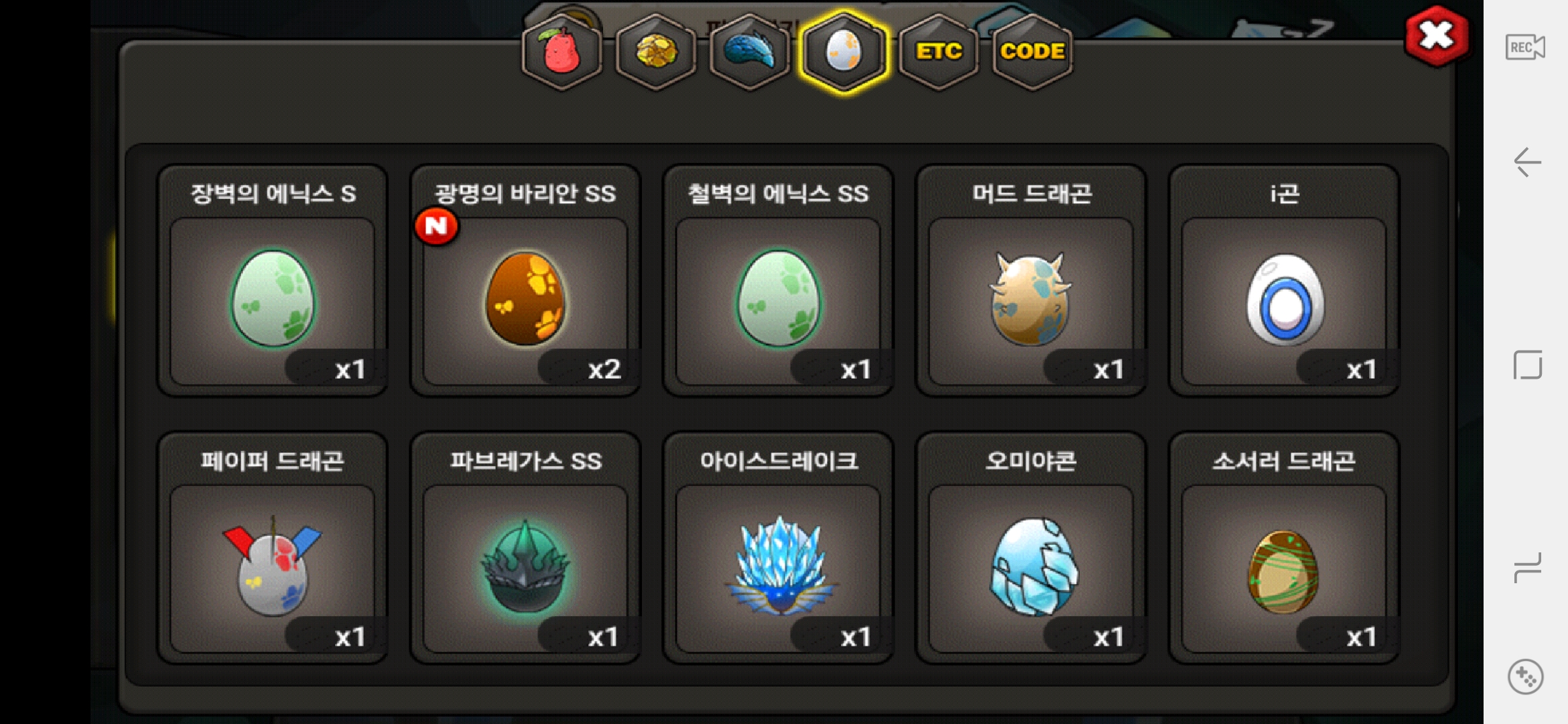The image size is (1568, 724).
Task: Open the game tools controller icon
Action: click(x=1526, y=677)
